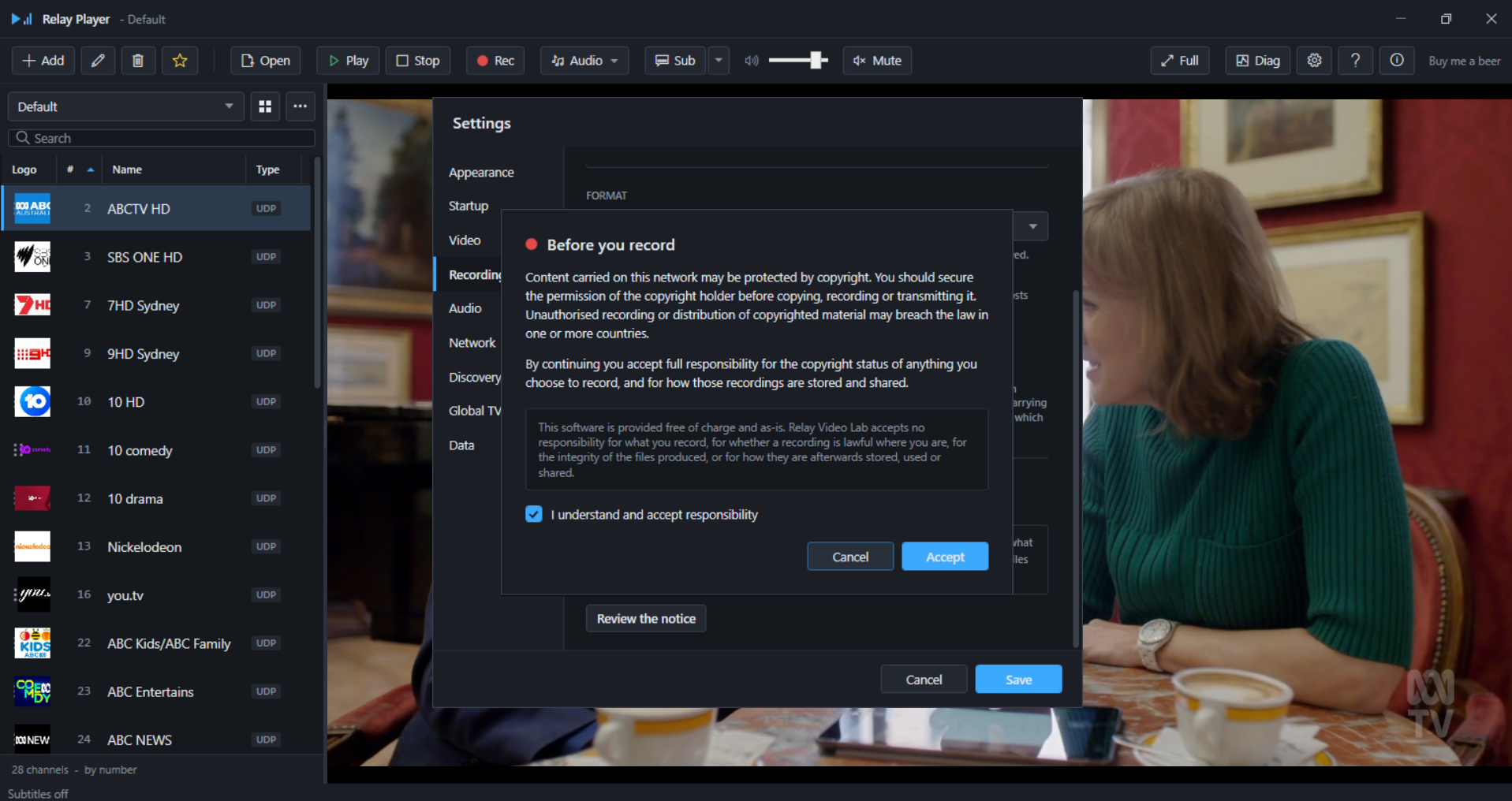Viewport: 1512px width, 801px height.
Task: Open settings via the gear icon
Action: click(x=1314, y=61)
